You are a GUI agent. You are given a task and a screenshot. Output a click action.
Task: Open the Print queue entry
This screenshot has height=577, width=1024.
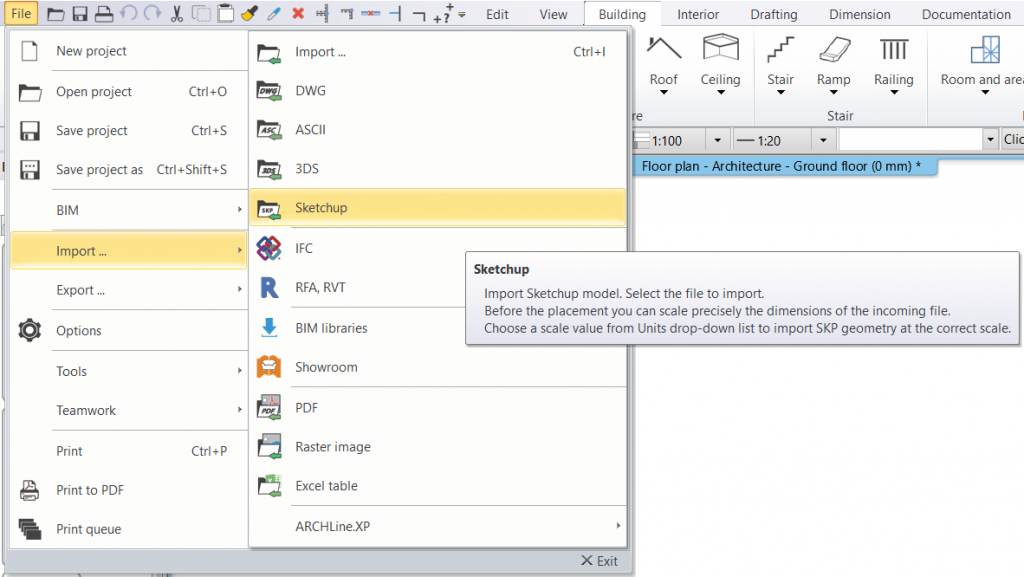click(x=129, y=529)
